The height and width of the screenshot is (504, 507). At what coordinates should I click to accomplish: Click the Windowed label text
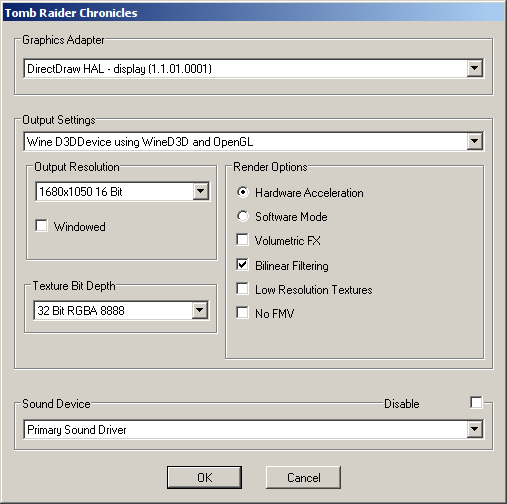tap(80, 227)
